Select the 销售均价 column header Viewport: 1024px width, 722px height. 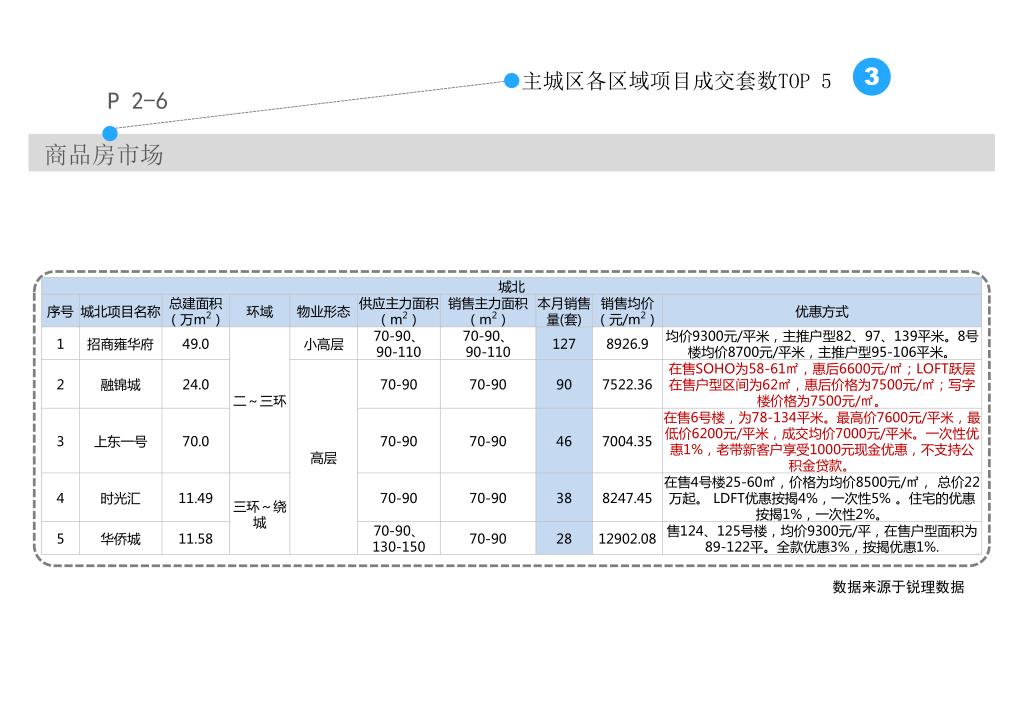click(627, 311)
